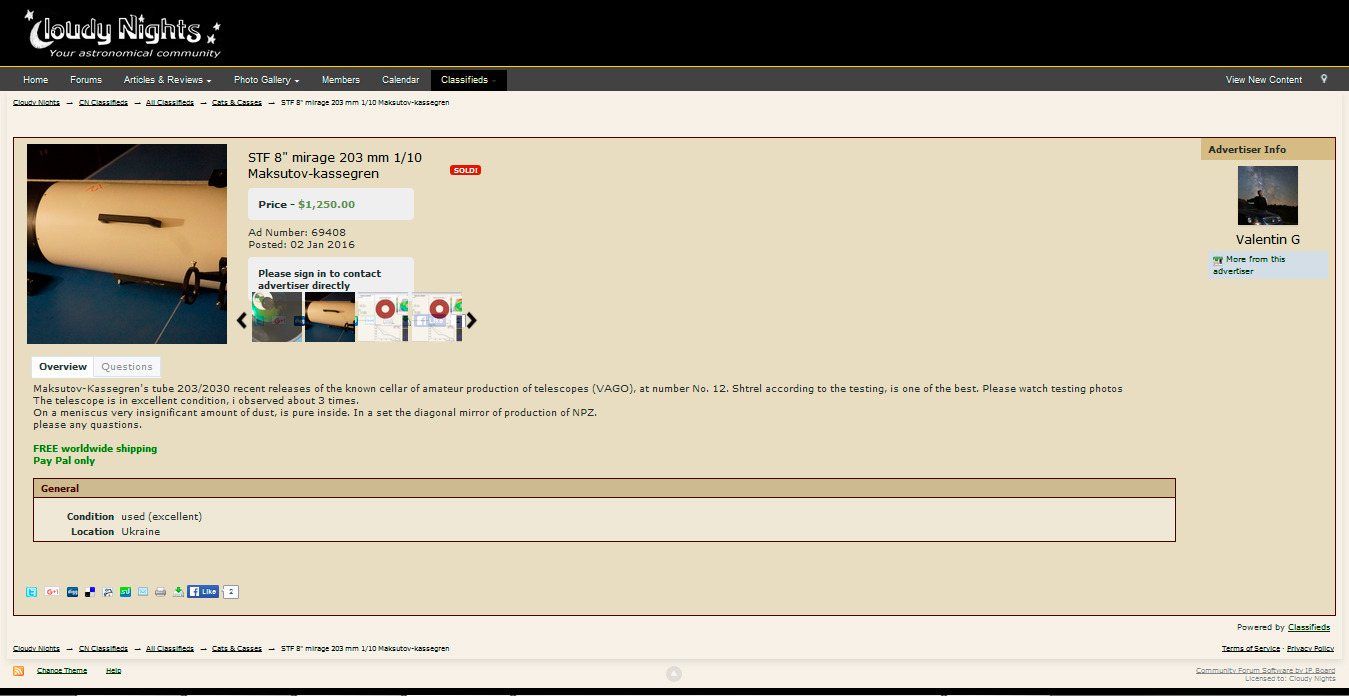Image resolution: width=1349 pixels, height=696 pixels.
Task: Open Valentin G's profile name link
Action: (x=1268, y=240)
